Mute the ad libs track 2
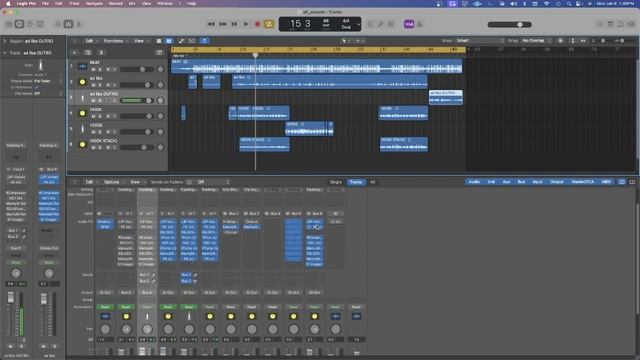This screenshot has width=640, height=360. (x=93, y=85)
